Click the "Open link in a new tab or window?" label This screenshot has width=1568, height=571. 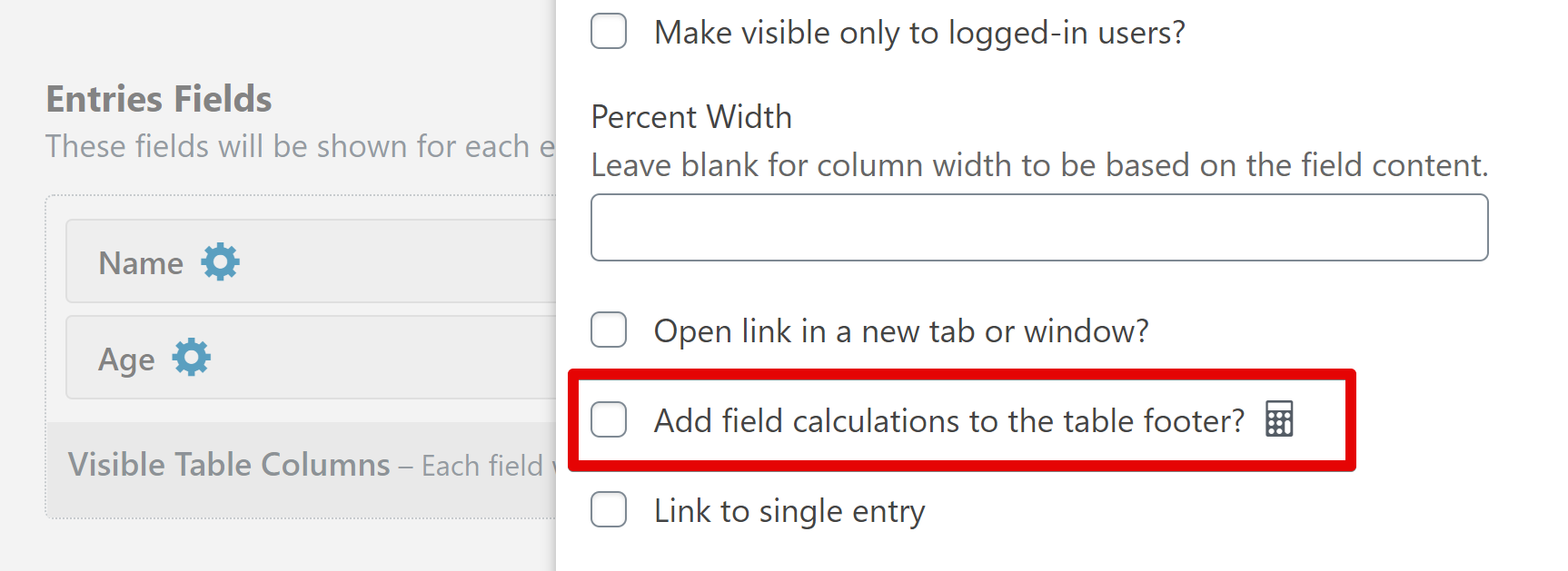pyautogui.click(x=901, y=331)
